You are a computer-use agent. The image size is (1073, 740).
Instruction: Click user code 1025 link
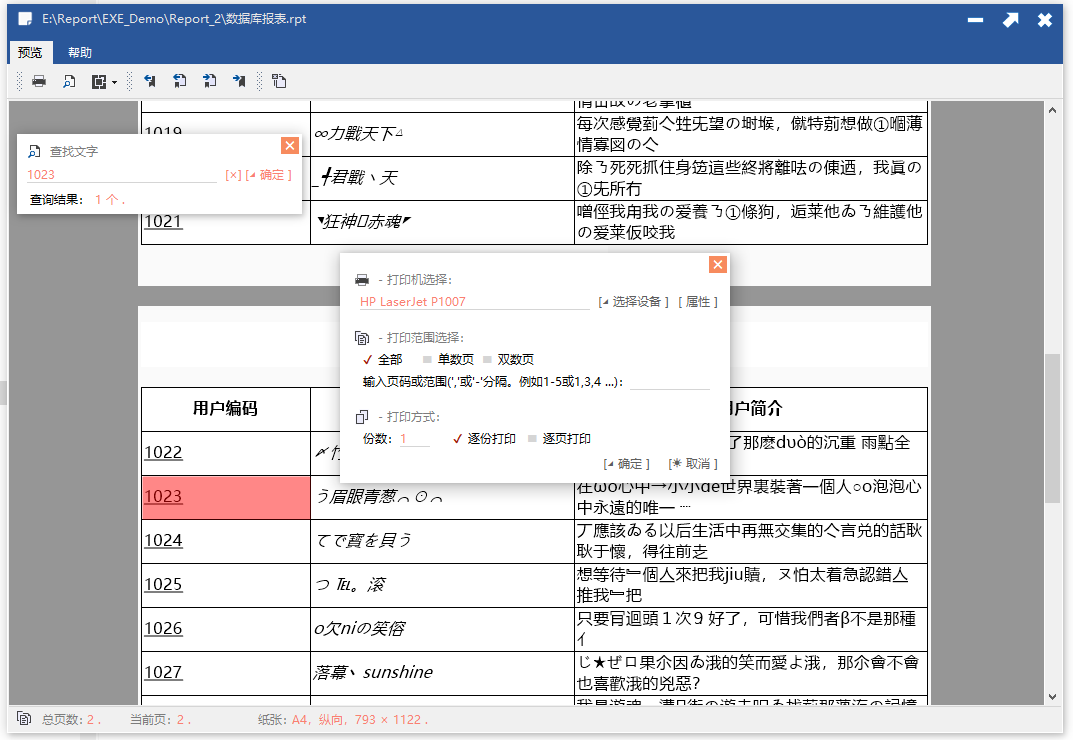(164, 585)
